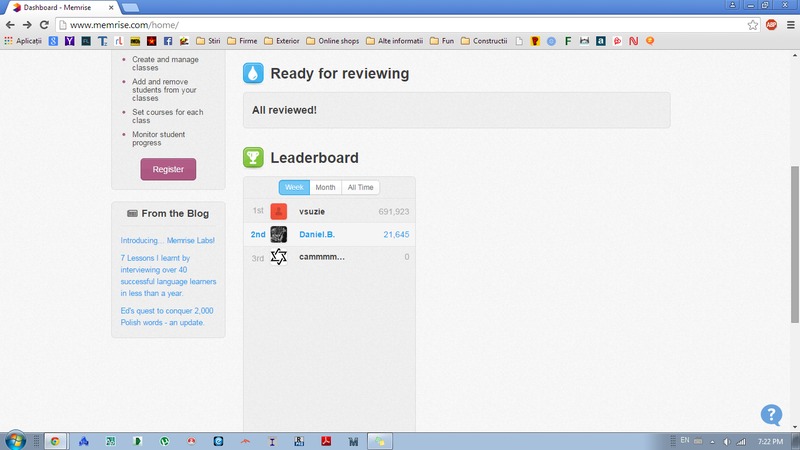The width and height of the screenshot is (800, 450).
Task: Click the Leaderboard trophy icon
Action: [253, 157]
